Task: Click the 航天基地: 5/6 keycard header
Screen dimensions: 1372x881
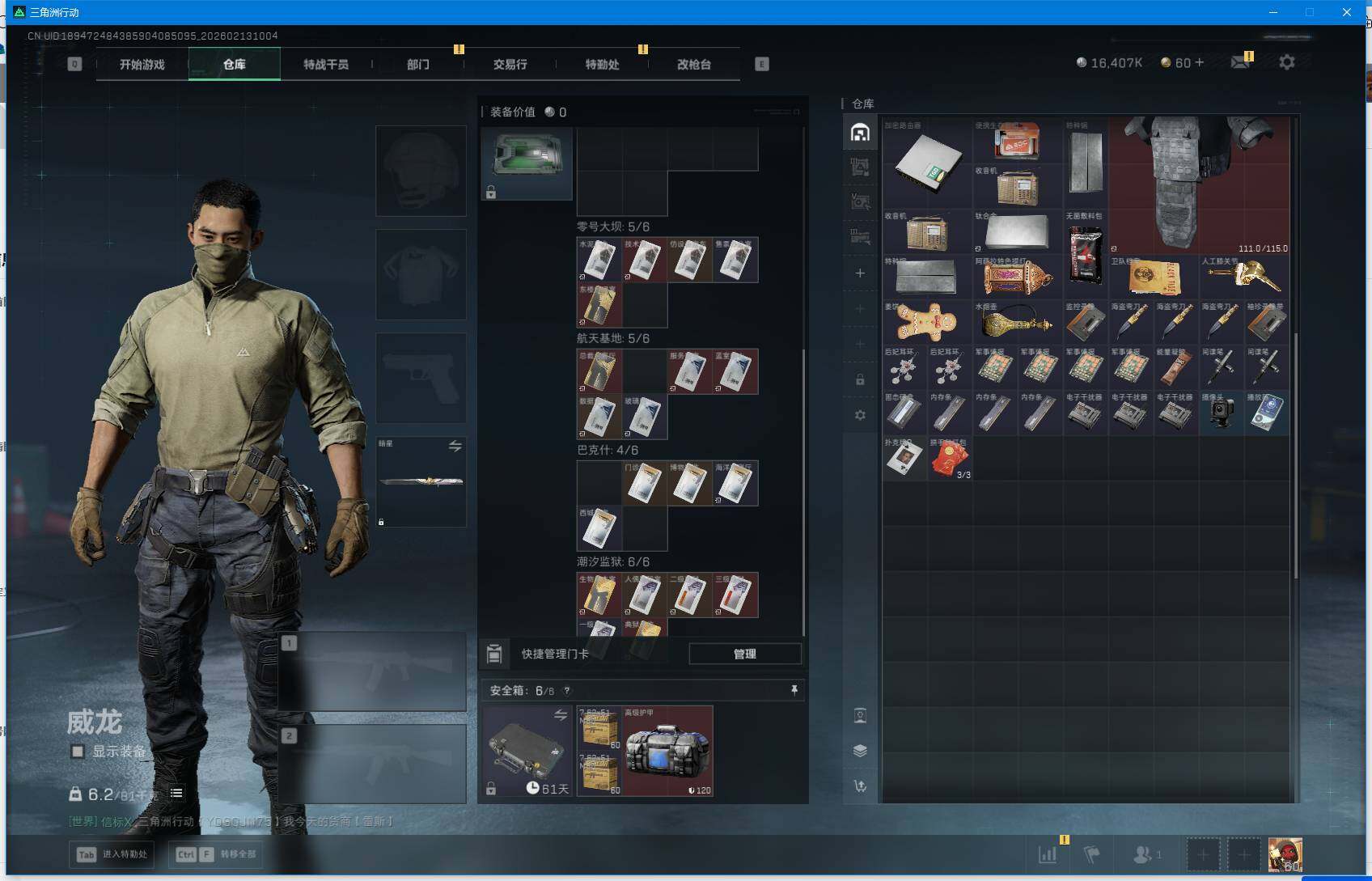Action: 613,339
